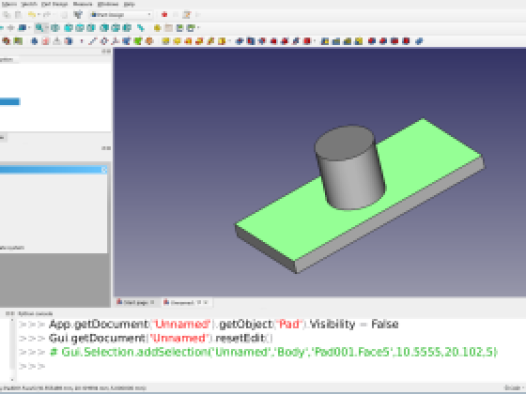Open the Measure distance tool

(x=141, y=28)
